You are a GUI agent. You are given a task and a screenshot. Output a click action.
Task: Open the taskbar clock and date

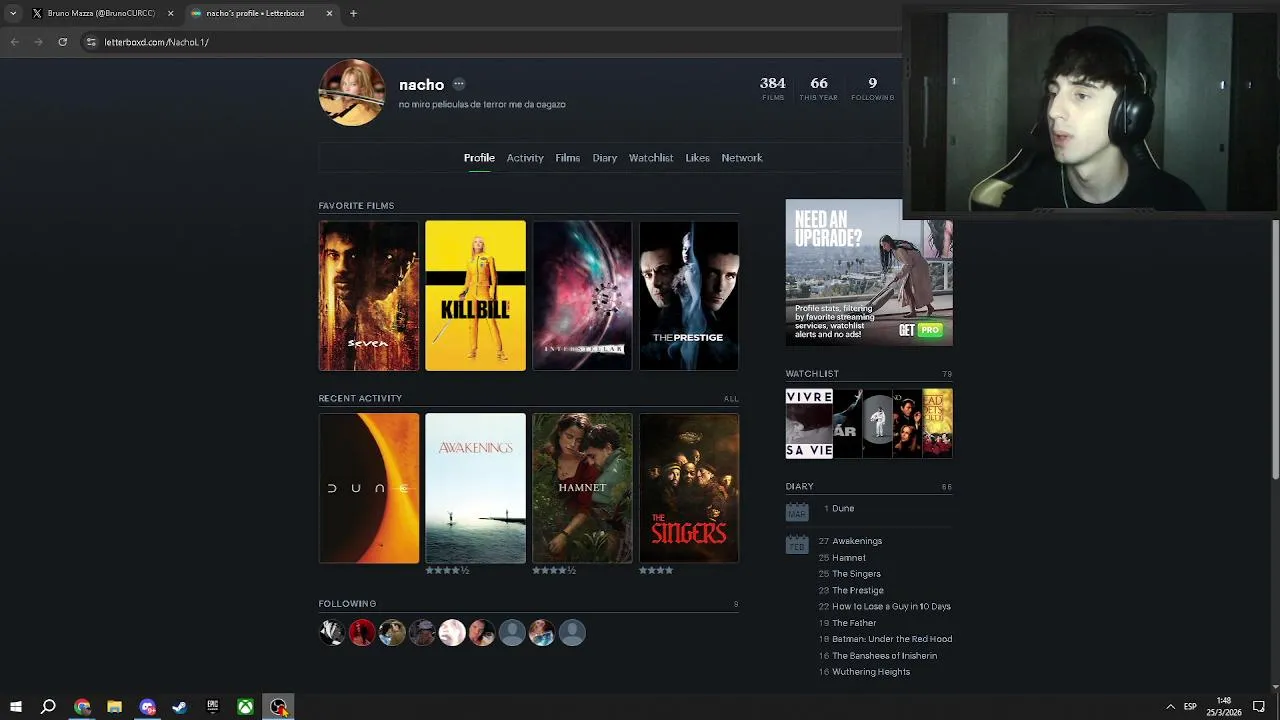[1224, 707]
